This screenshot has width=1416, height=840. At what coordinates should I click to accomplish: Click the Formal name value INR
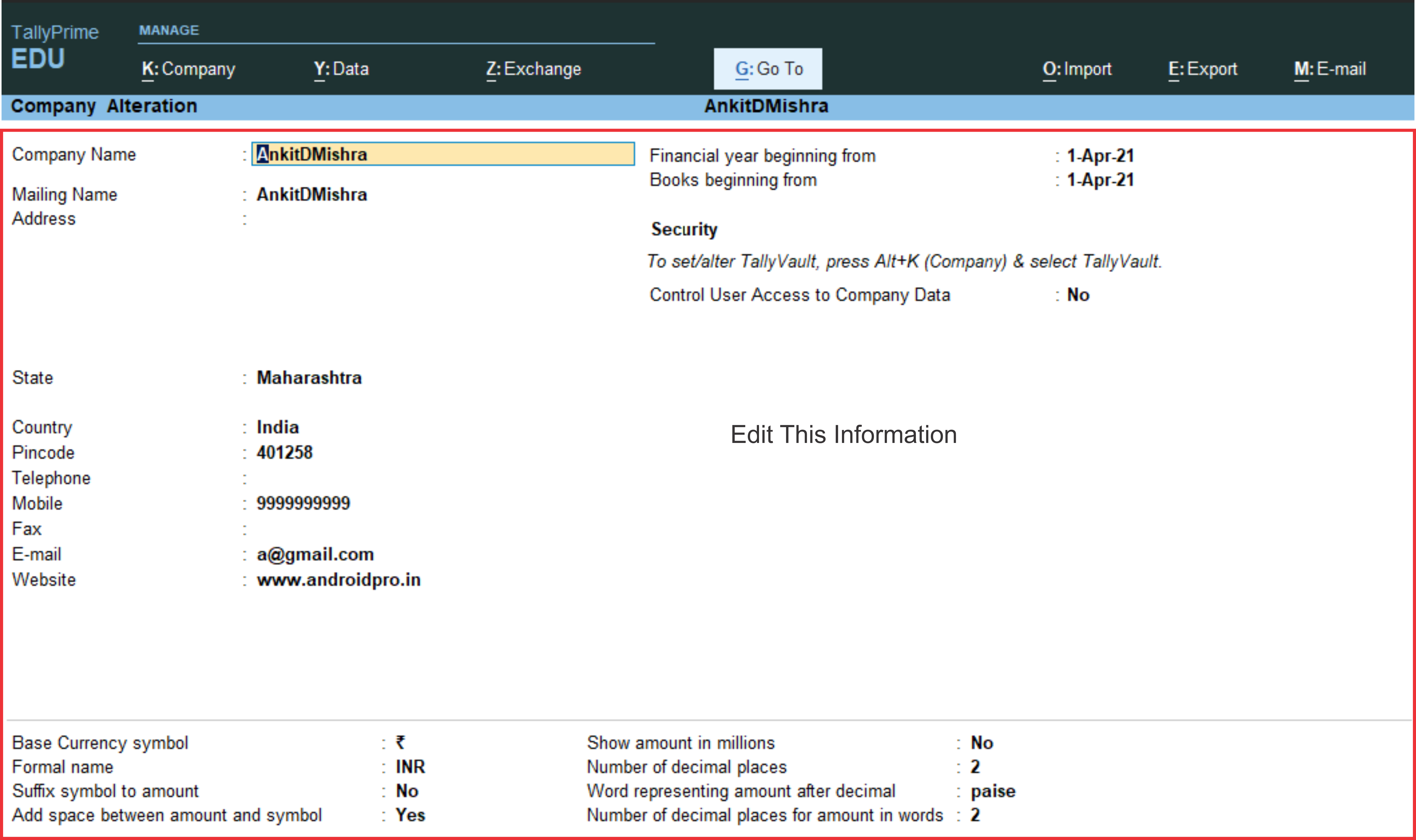point(410,766)
